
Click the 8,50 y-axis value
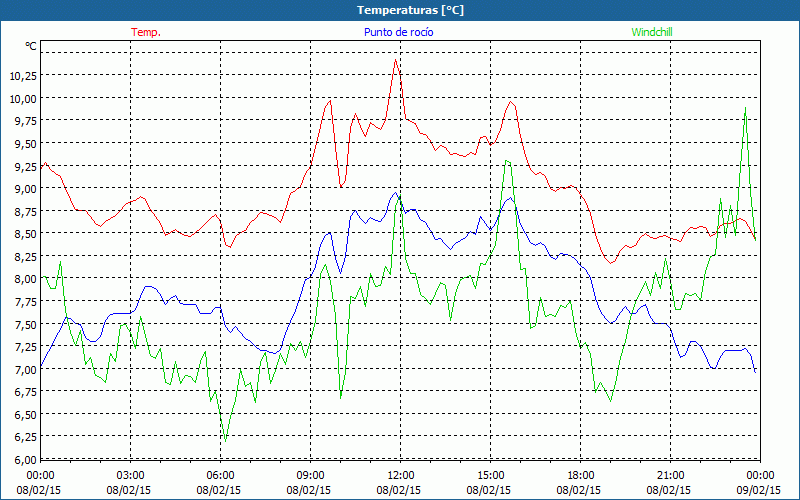(x=26, y=234)
